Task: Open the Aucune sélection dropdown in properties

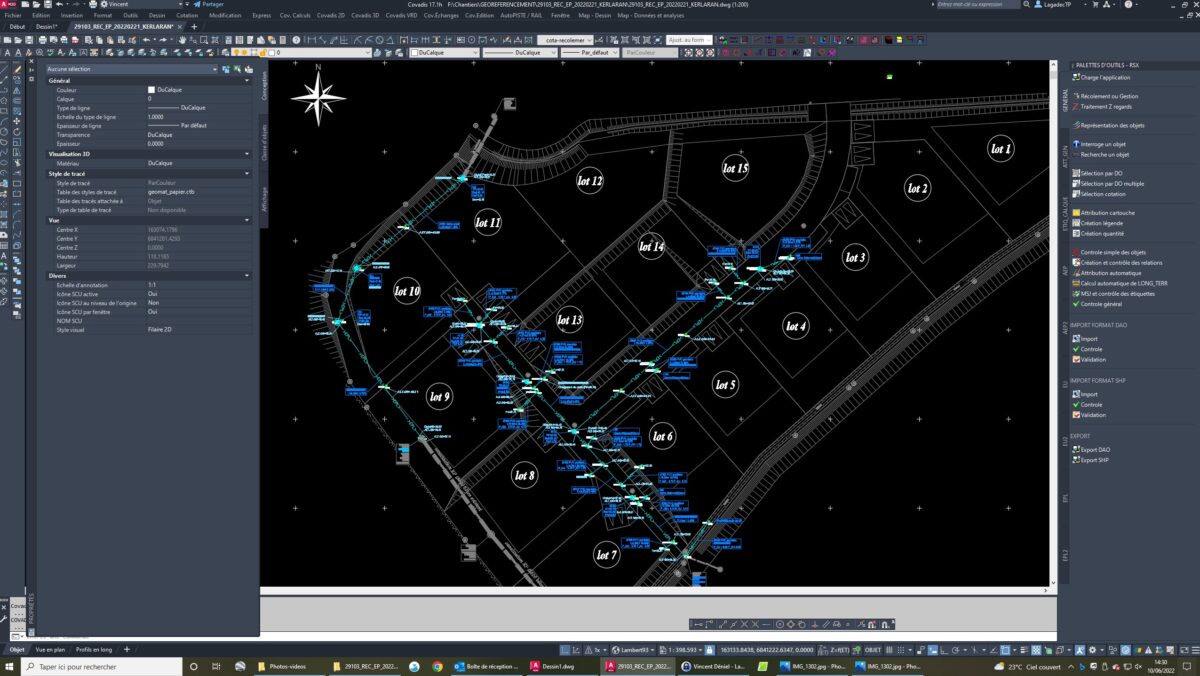Action: click(131, 69)
